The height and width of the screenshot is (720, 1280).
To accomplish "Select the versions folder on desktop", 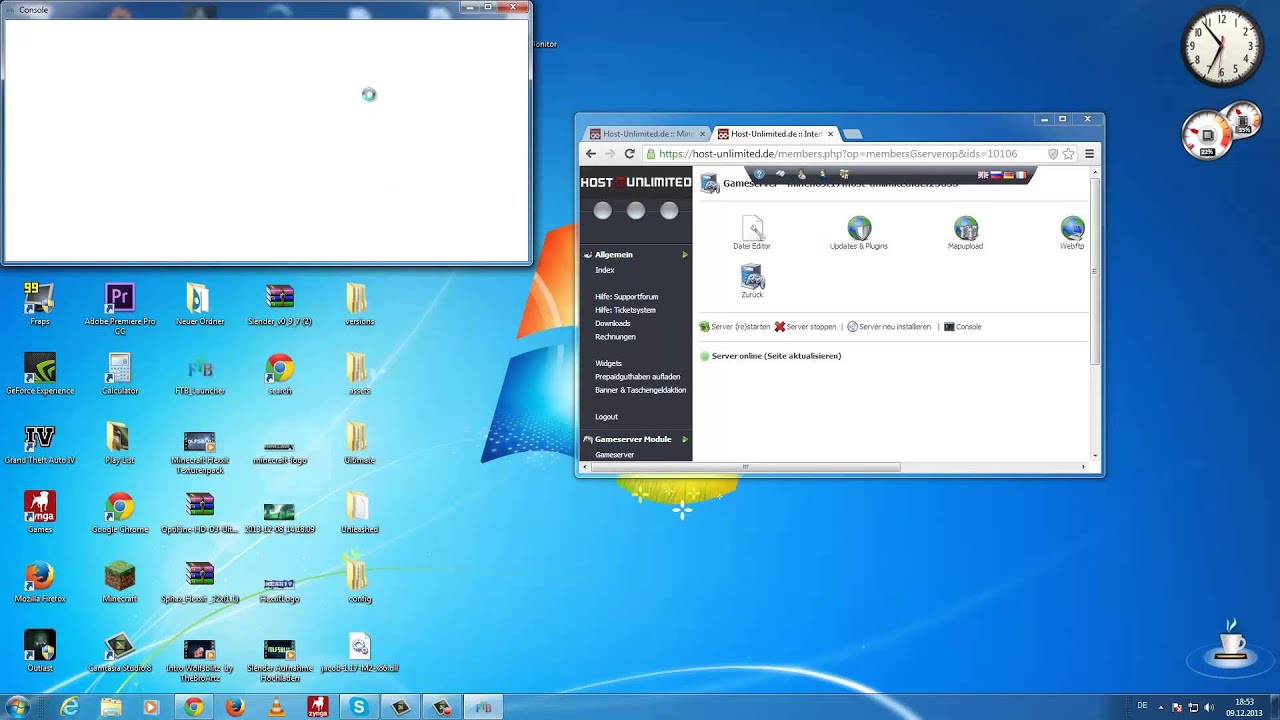I will click(359, 304).
